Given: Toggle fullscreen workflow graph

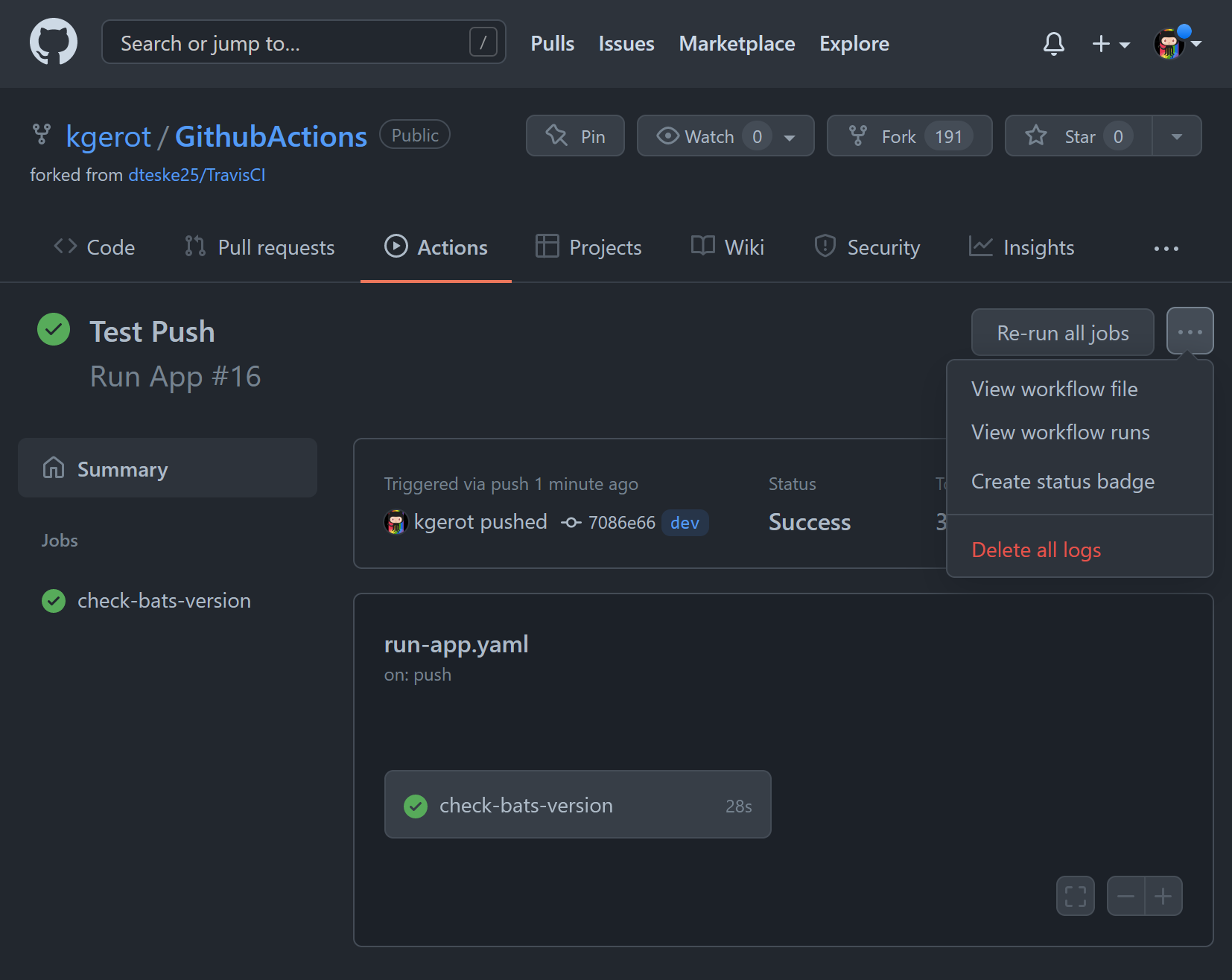Looking at the screenshot, I should pyautogui.click(x=1075, y=896).
